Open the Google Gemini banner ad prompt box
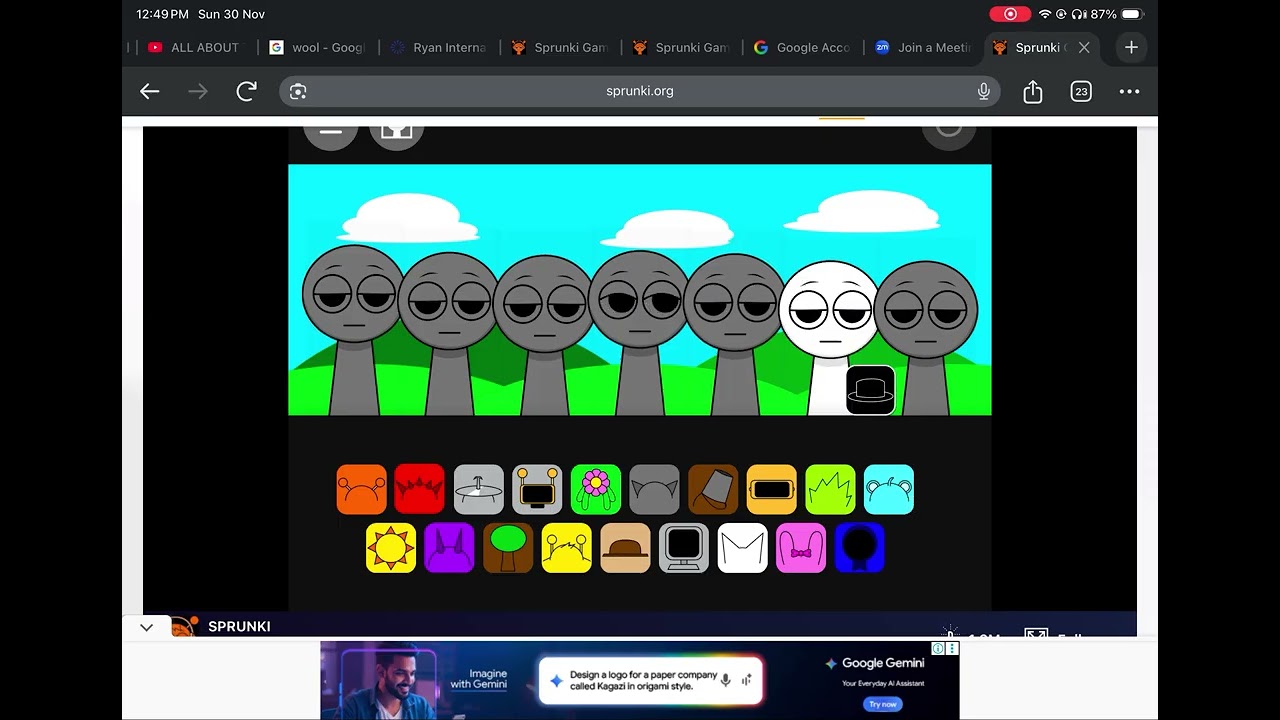Viewport: 1280px width, 720px height. pyautogui.click(x=650, y=680)
